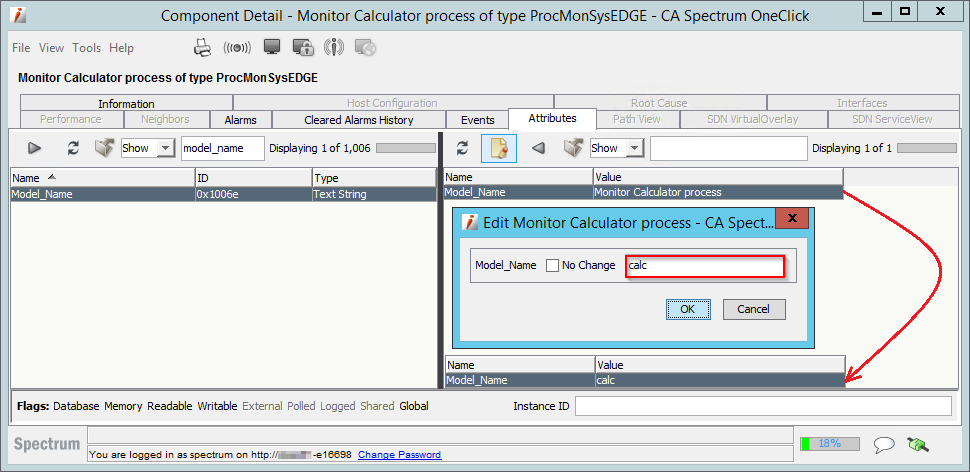Image resolution: width=970 pixels, height=472 pixels.
Task: Click the Model_Name value text field containing calc
Action: click(x=705, y=266)
